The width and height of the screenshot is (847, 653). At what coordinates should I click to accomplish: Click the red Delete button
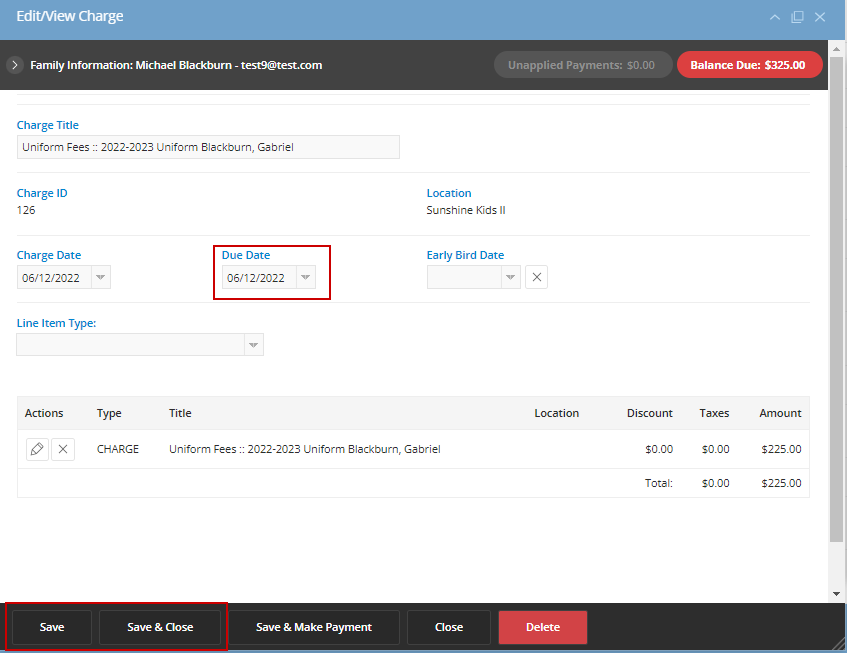click(x=543, y=627)
